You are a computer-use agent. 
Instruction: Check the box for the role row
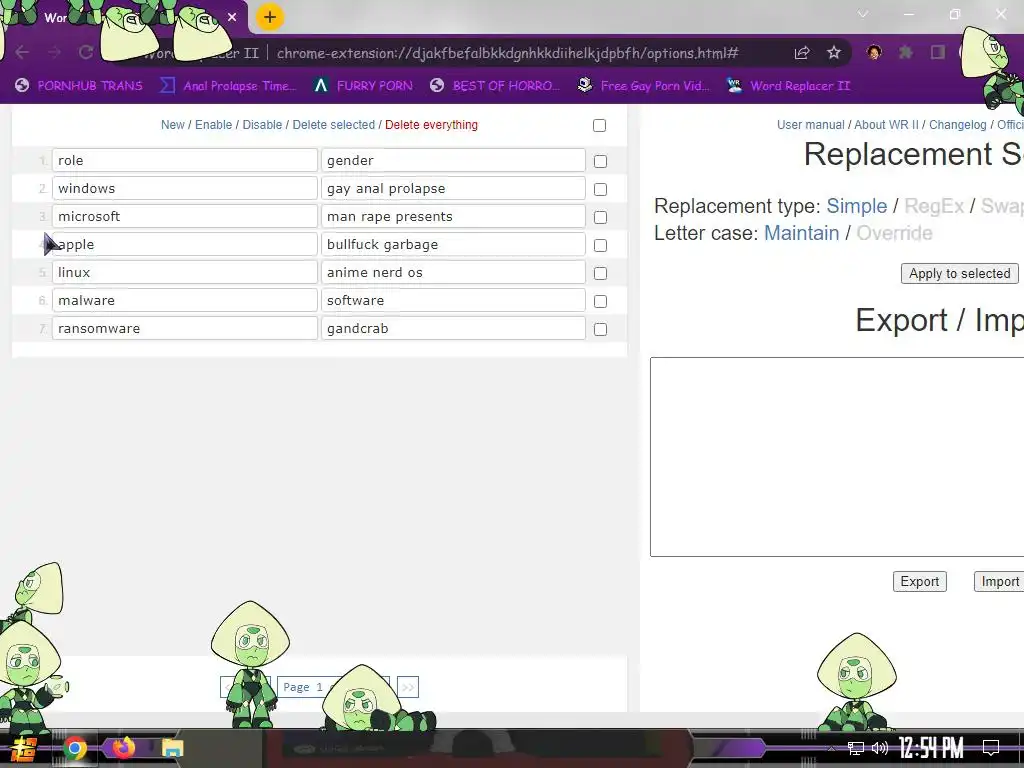coord(600,161)
